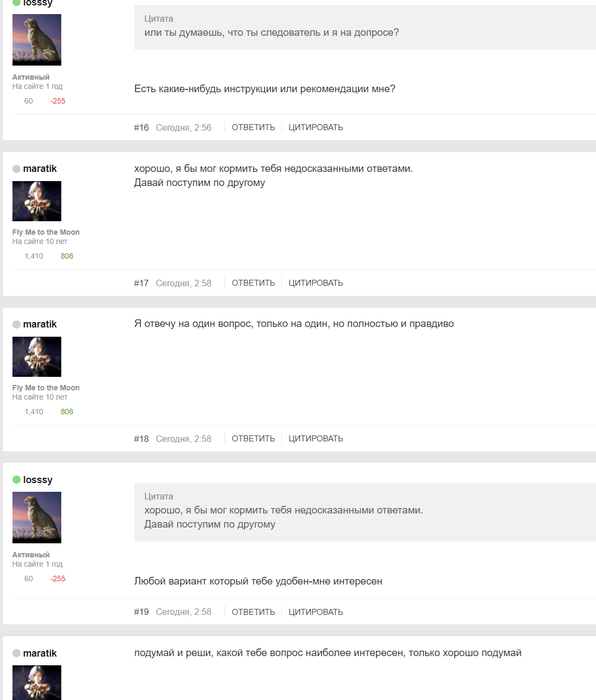596x700 pixels.
Task: Click ОТВЕТИТЬ on post #16
Action: click(x=253, y=127)
